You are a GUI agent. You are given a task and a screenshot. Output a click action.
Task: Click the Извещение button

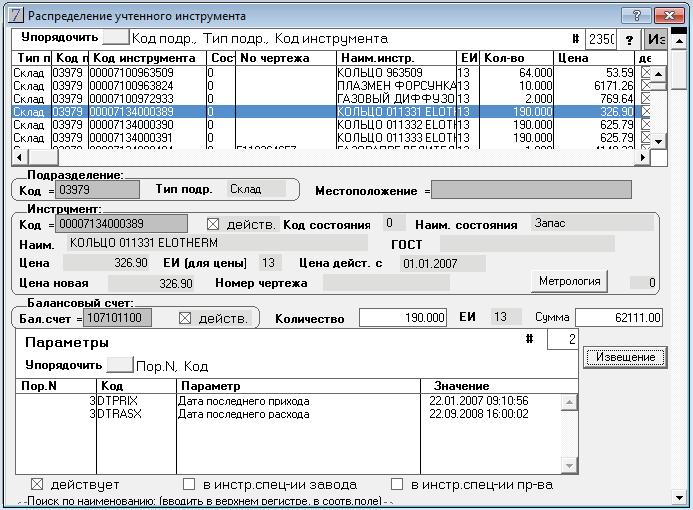pos(625,357)
